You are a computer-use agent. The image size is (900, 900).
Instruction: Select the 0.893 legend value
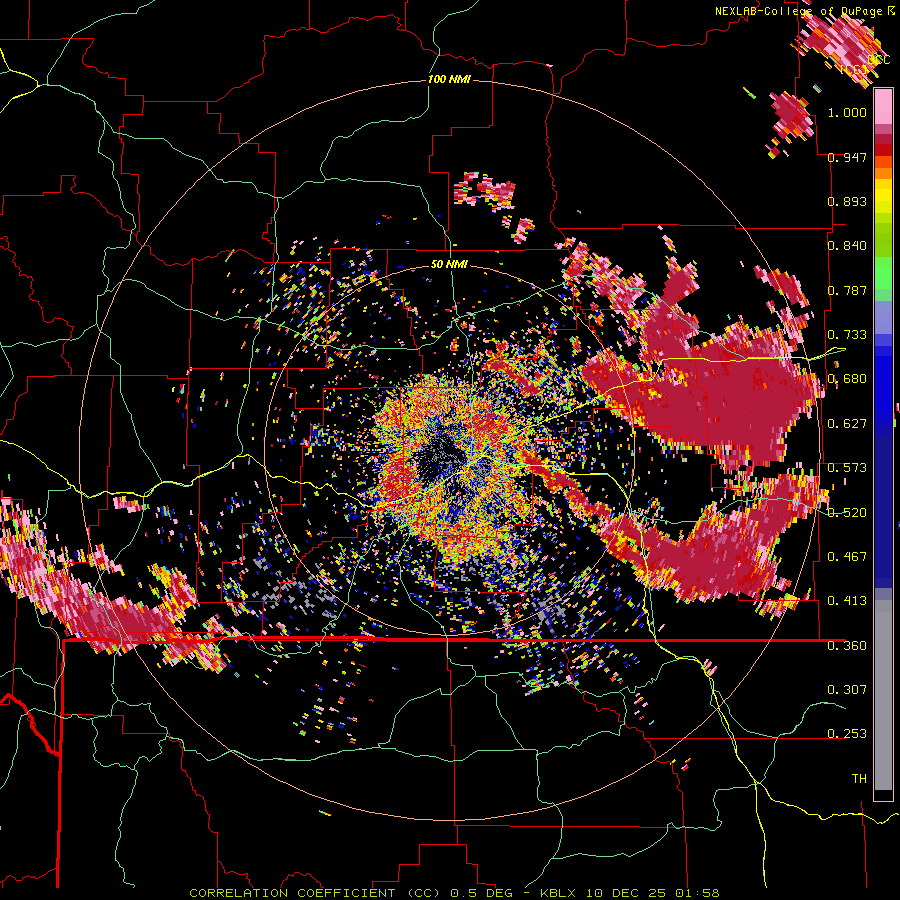pyautogui.click(x=847, y=201)
